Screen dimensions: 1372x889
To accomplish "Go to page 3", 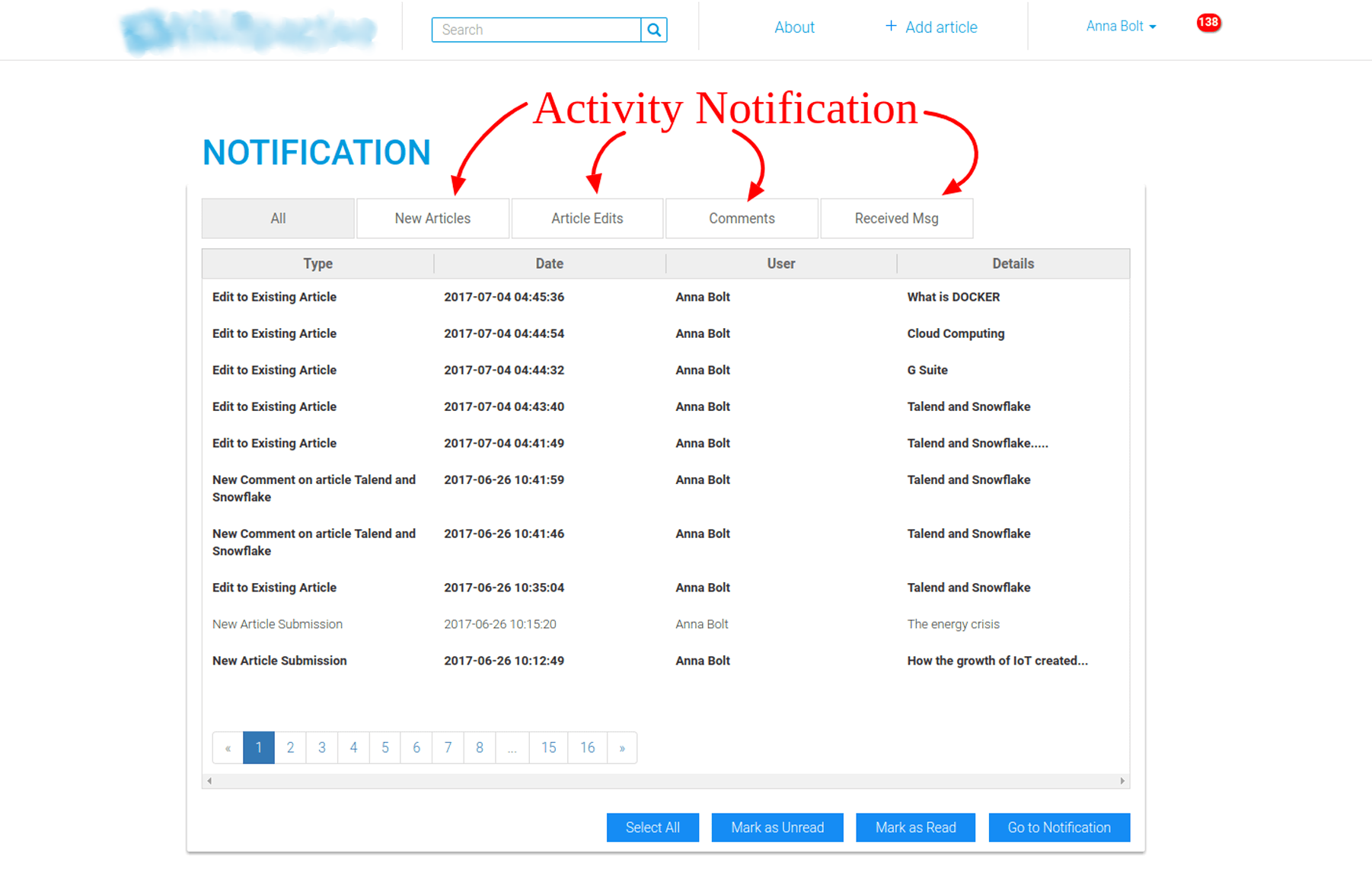I will click(x=322, y=747).
